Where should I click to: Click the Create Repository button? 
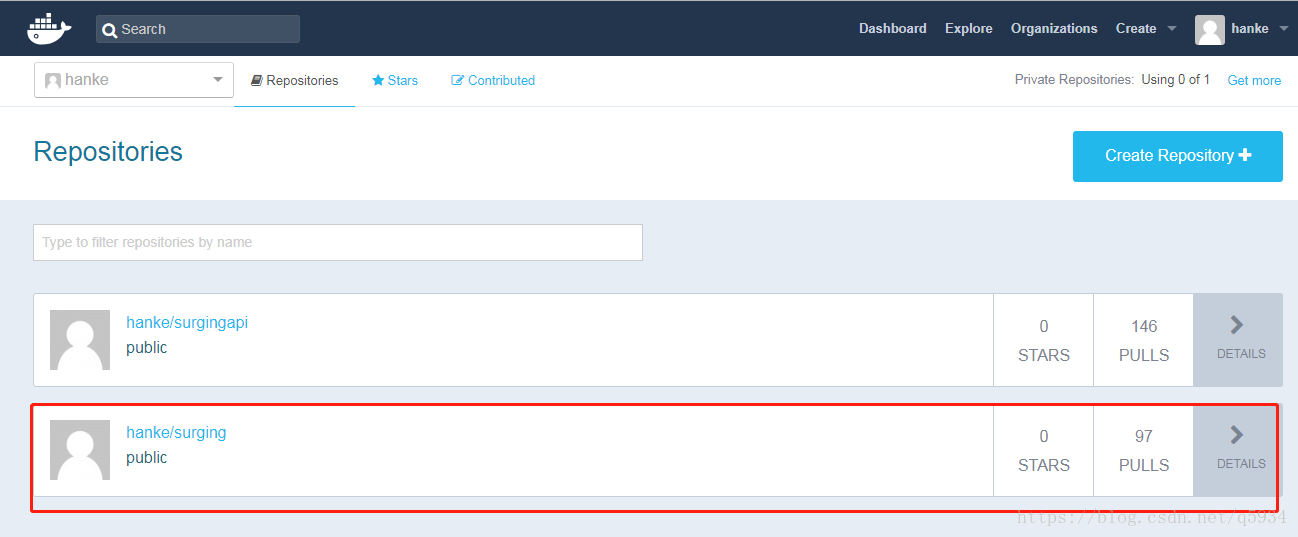coord(1178,156)
